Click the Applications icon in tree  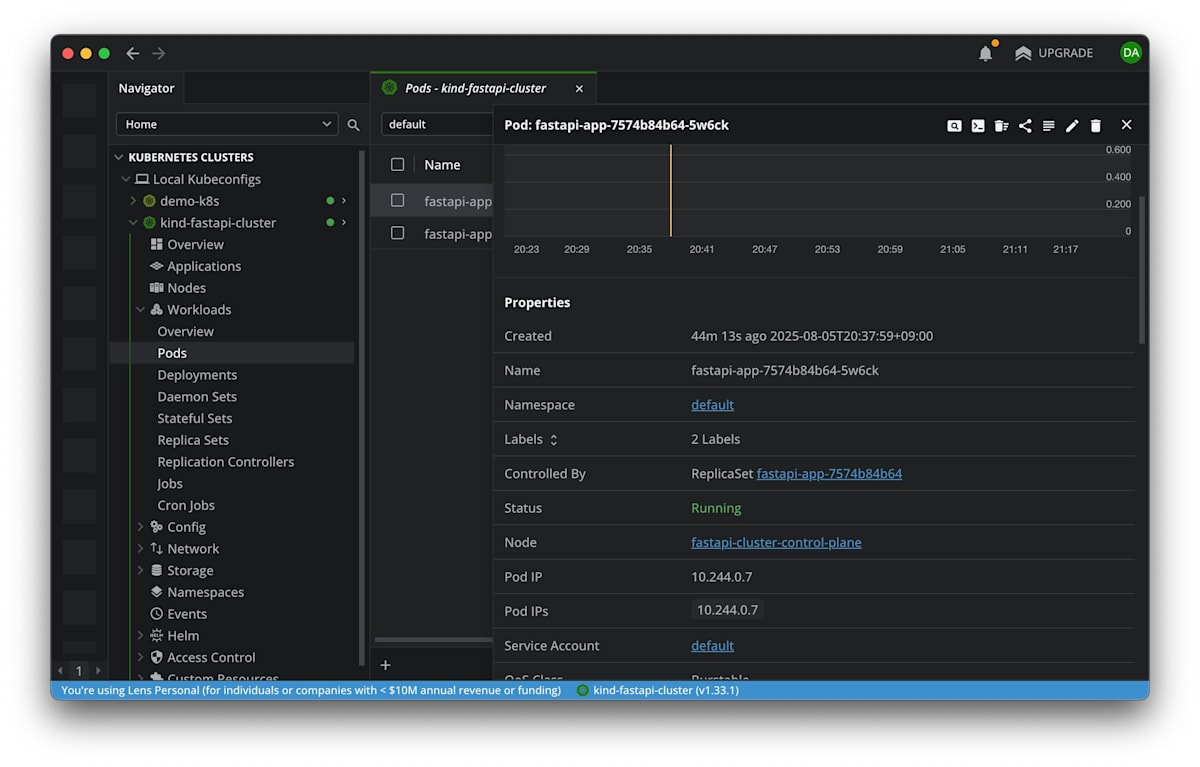[x=156, y=266]
